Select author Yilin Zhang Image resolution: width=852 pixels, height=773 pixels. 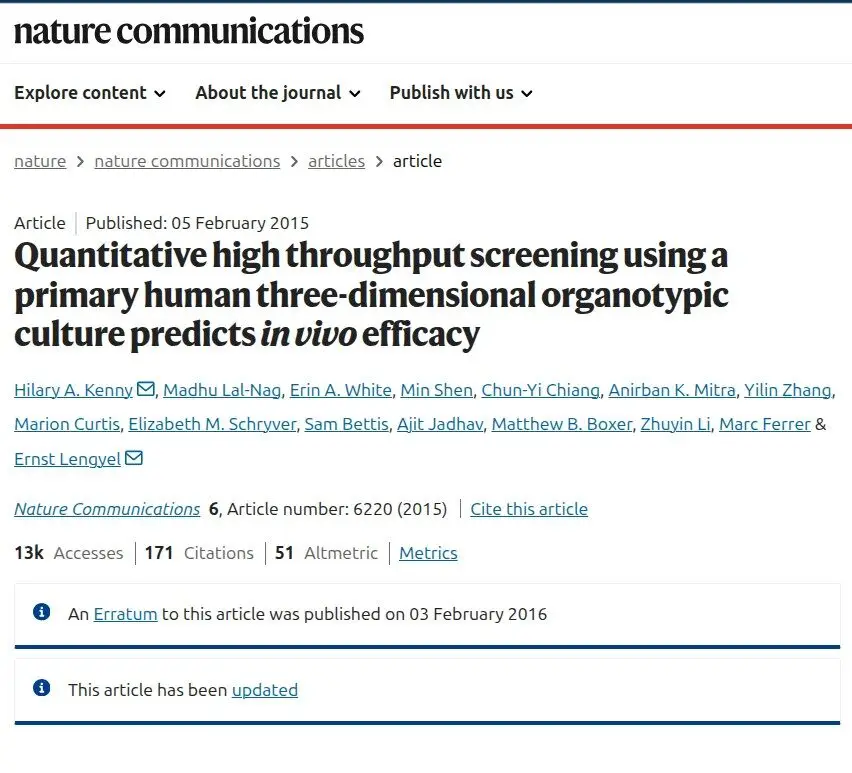pyautogui.click(x=788, y=390)
